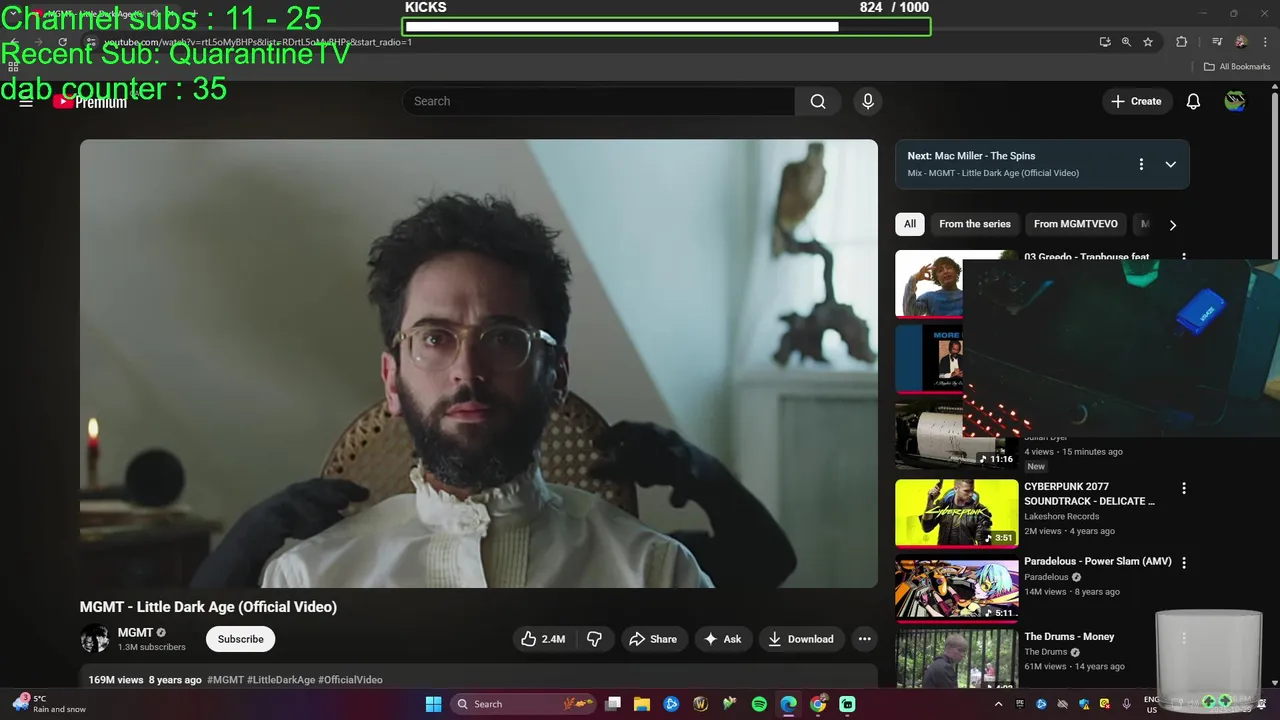
Task: Share the video
Action: (653, 639)
